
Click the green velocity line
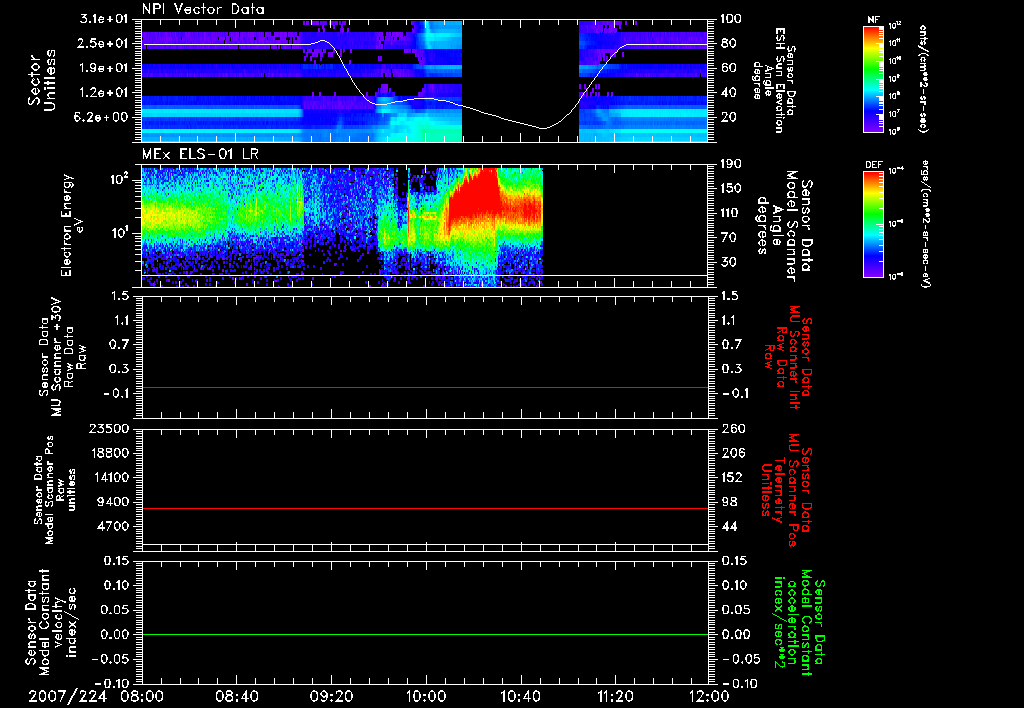tap(425, 634)
